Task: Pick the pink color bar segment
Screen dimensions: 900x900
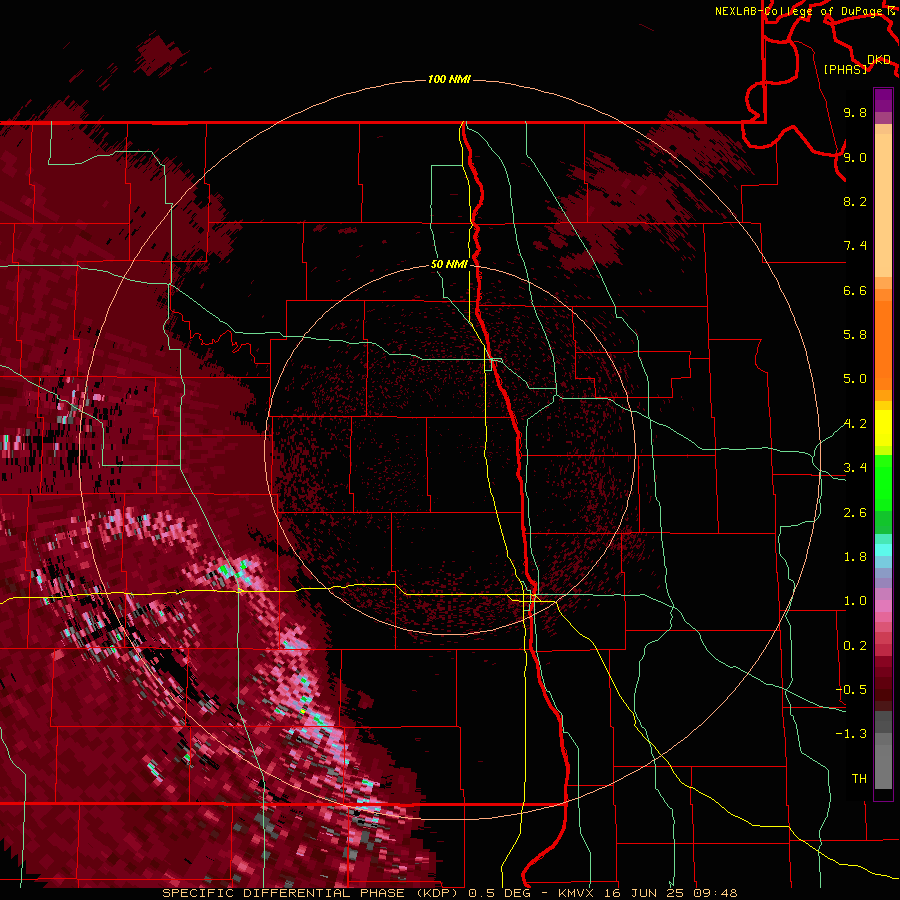Action: (883, 606)
